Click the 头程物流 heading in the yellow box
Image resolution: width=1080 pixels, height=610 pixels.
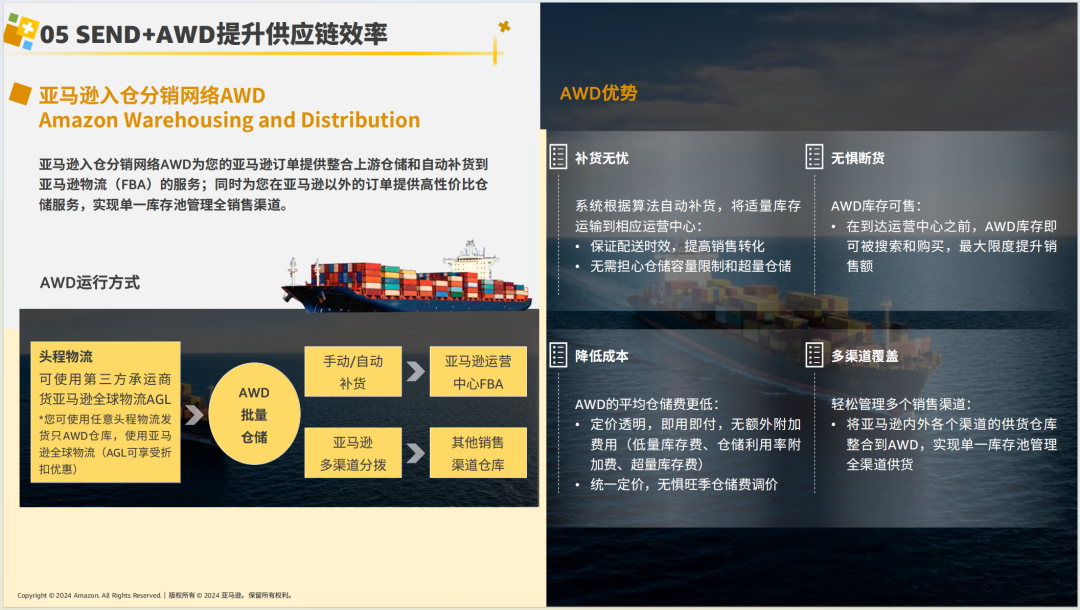(65, 357)
